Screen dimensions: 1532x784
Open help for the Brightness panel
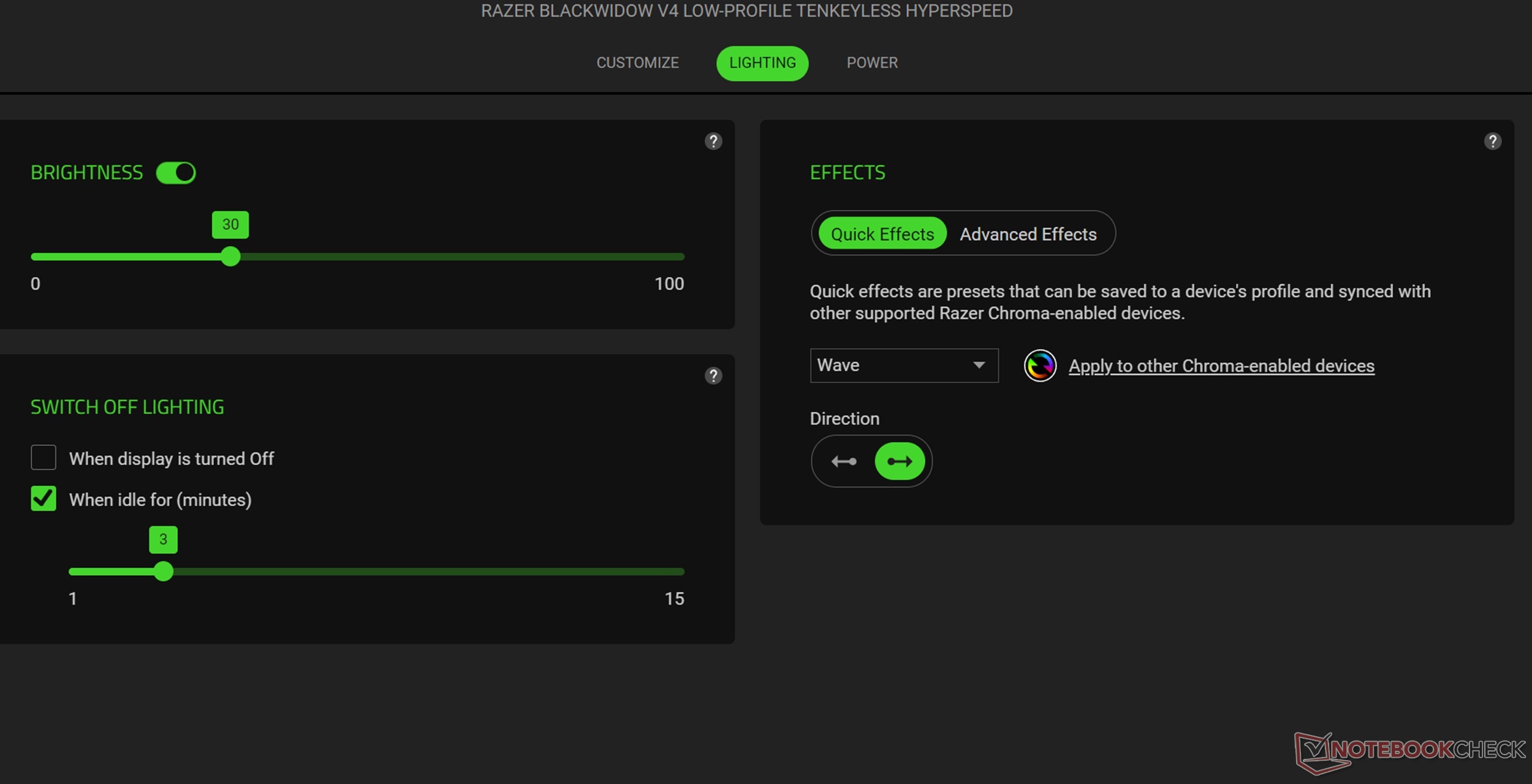(713, 141)
